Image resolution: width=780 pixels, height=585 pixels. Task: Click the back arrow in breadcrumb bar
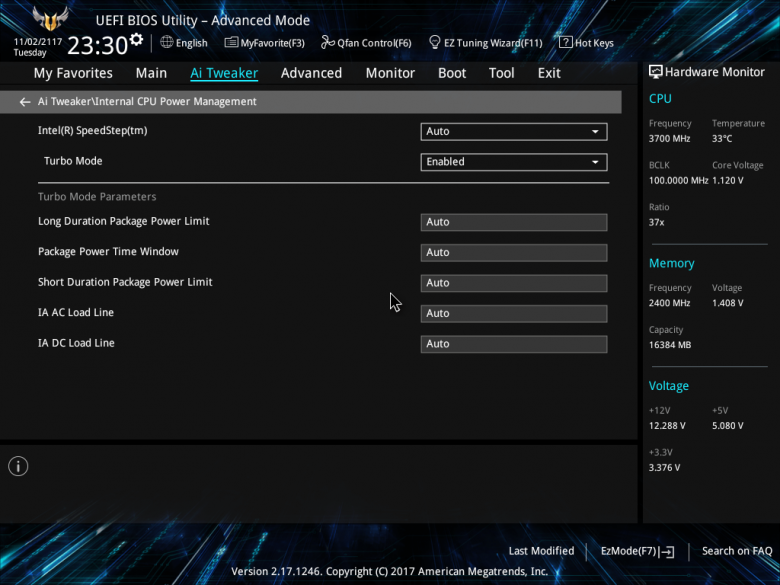pos(24,102)
